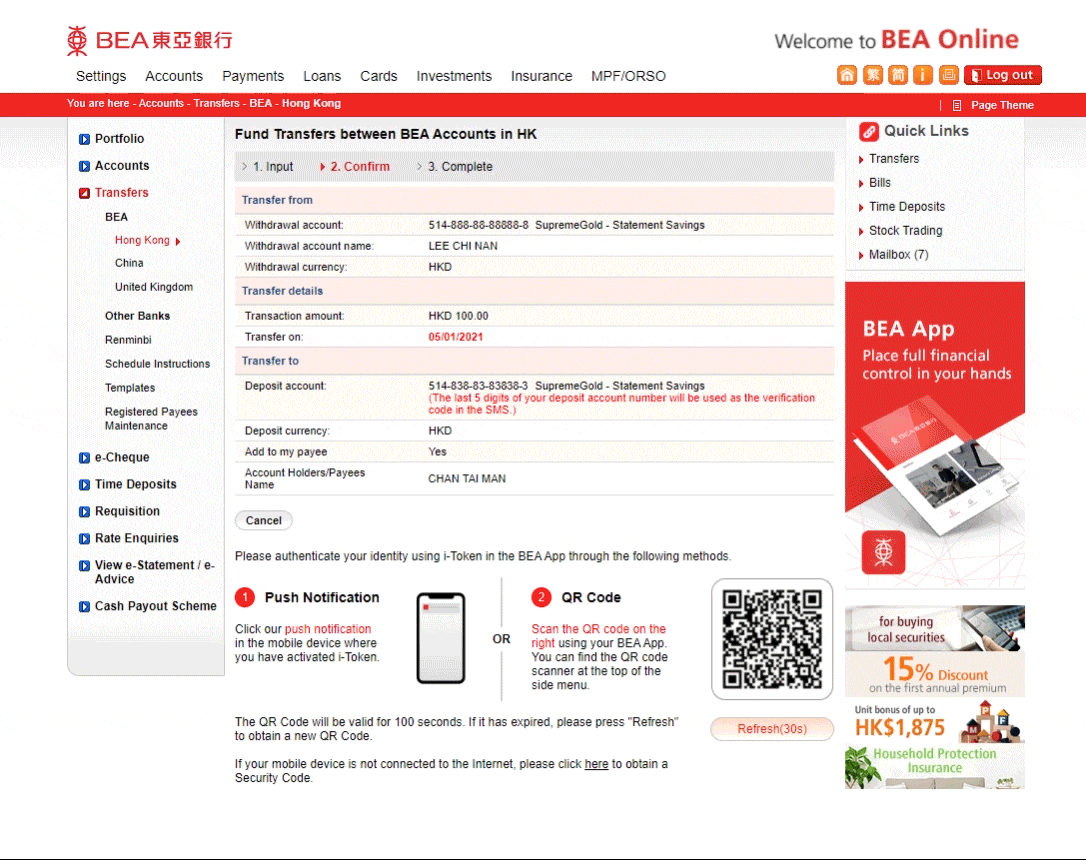Open the HK$1,875 unit bonus banner
The image size is (1086, 860).
point(935,720)
